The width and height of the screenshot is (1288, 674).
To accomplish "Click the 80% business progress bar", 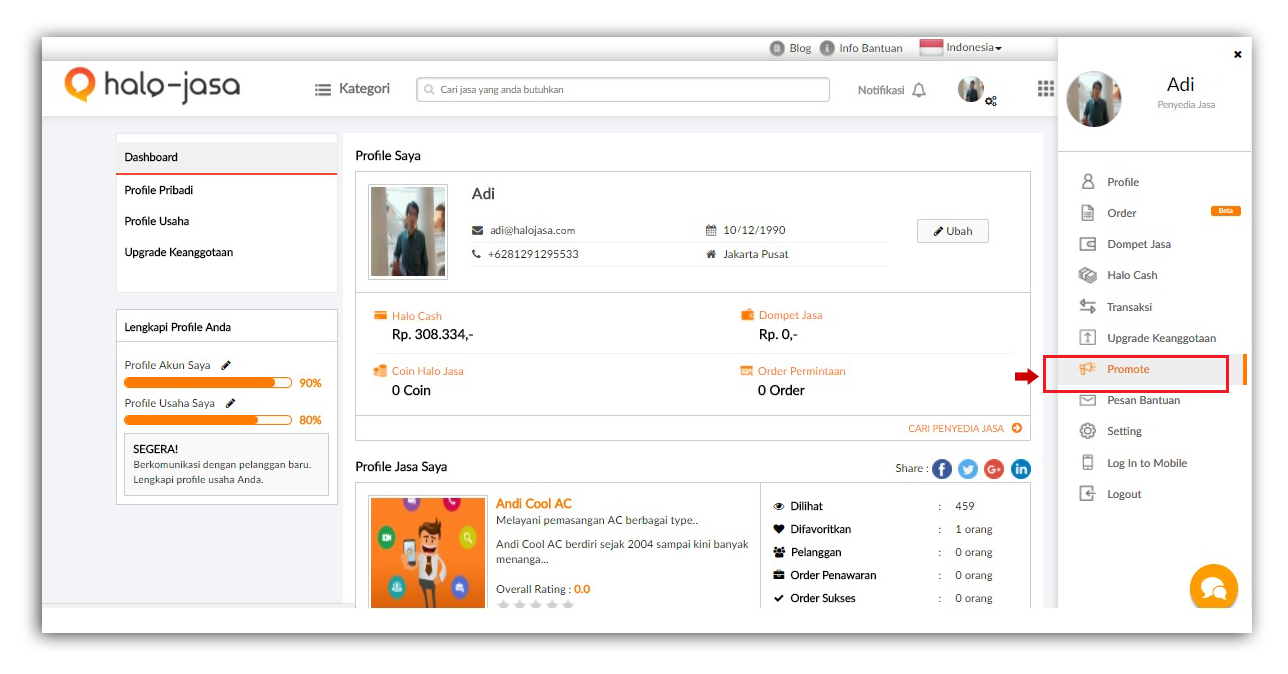I will click(208, 420).
